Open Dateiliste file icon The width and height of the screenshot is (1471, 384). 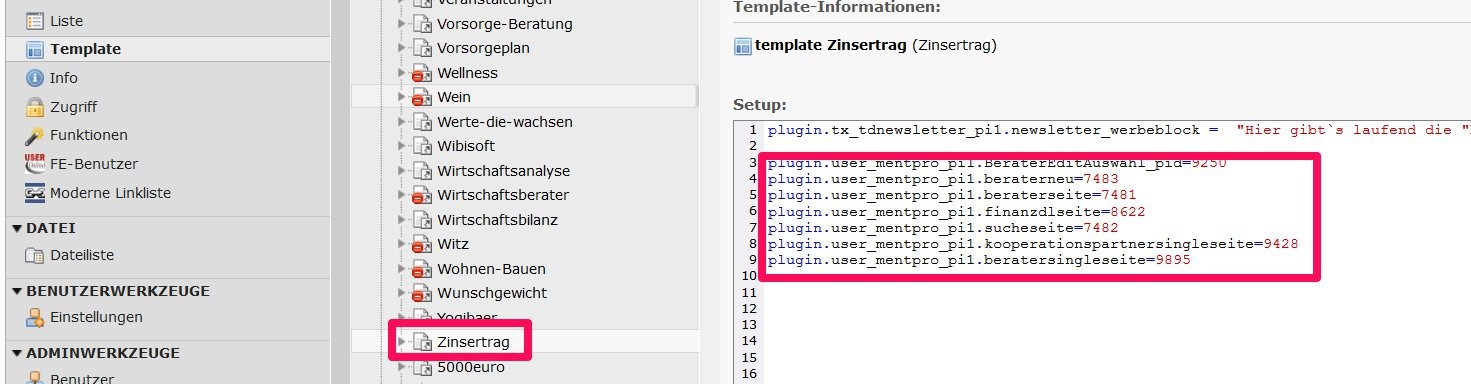(x=34, y=255)
